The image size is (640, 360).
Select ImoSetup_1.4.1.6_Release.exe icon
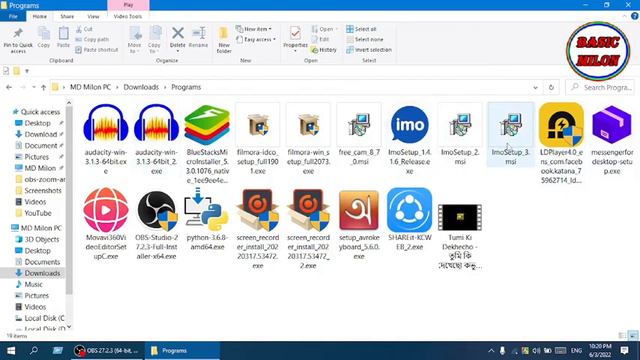409,124
